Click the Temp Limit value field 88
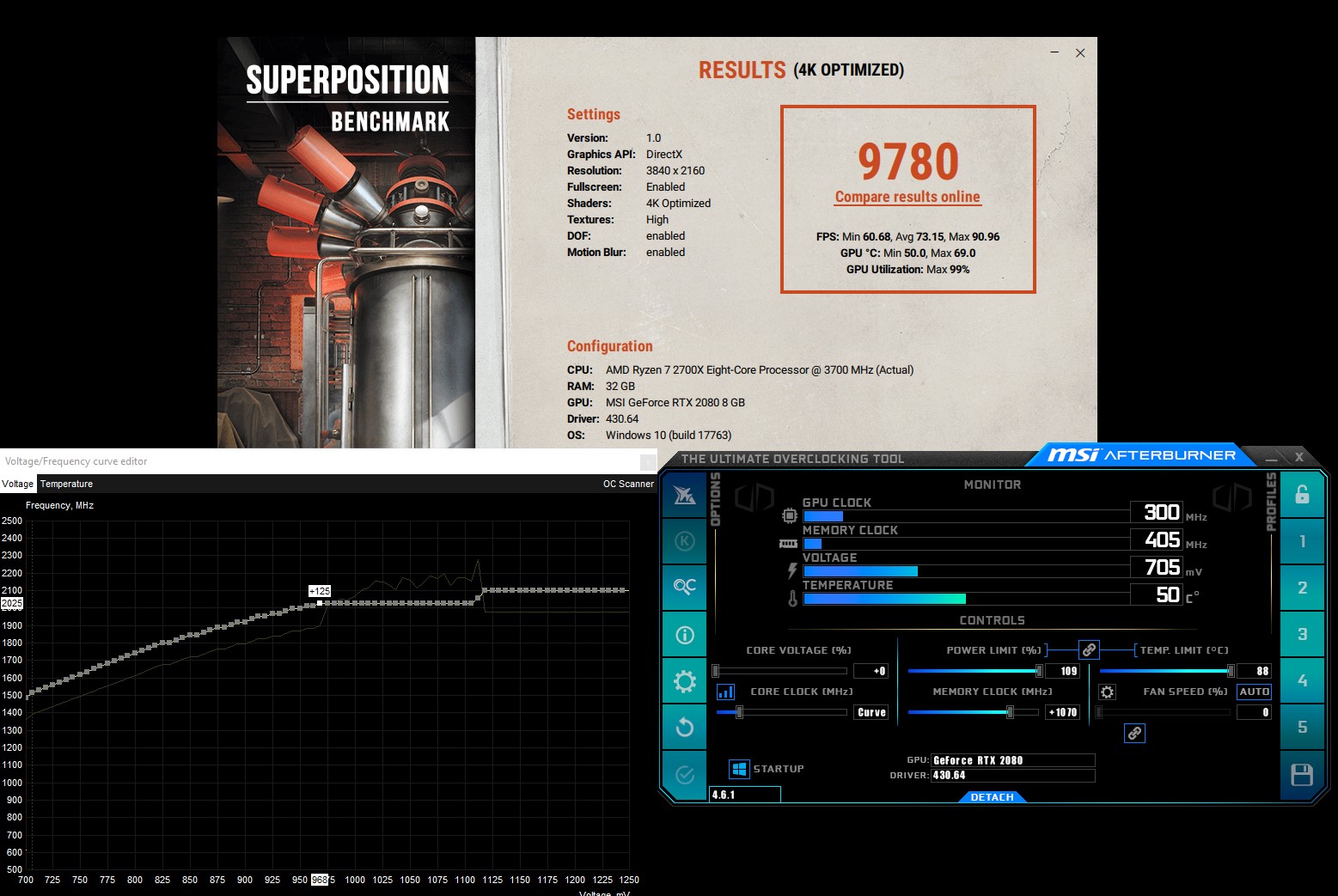 coord(1254,671)
